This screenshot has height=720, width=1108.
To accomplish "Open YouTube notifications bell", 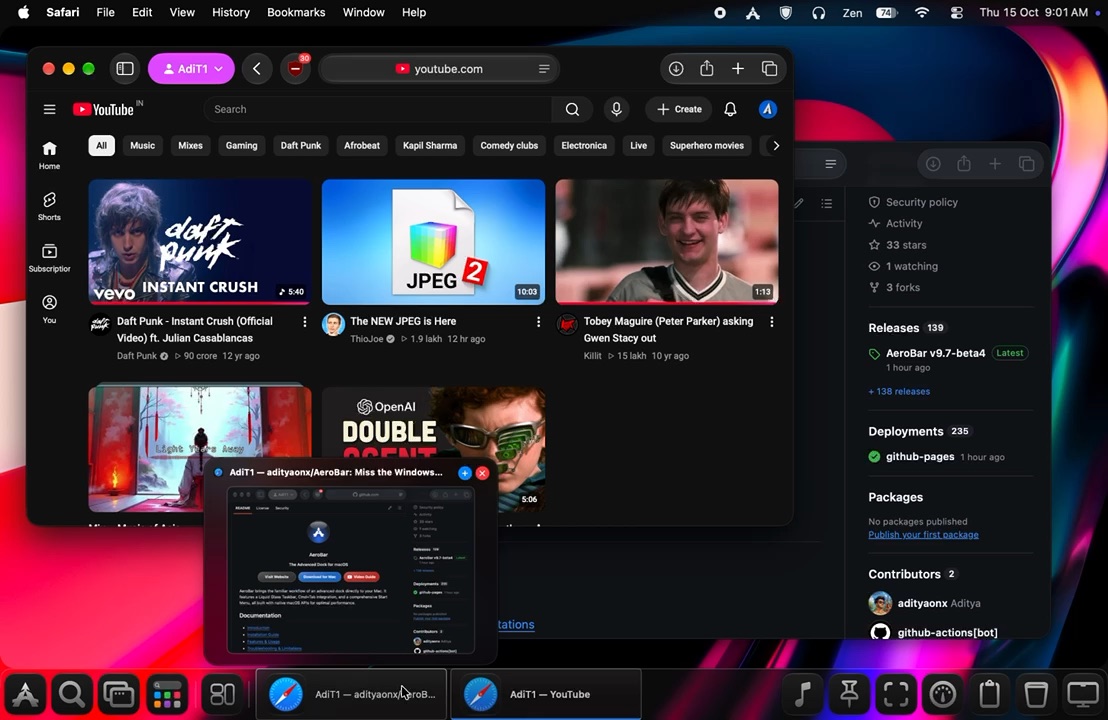I will click(x=731, y=110).
